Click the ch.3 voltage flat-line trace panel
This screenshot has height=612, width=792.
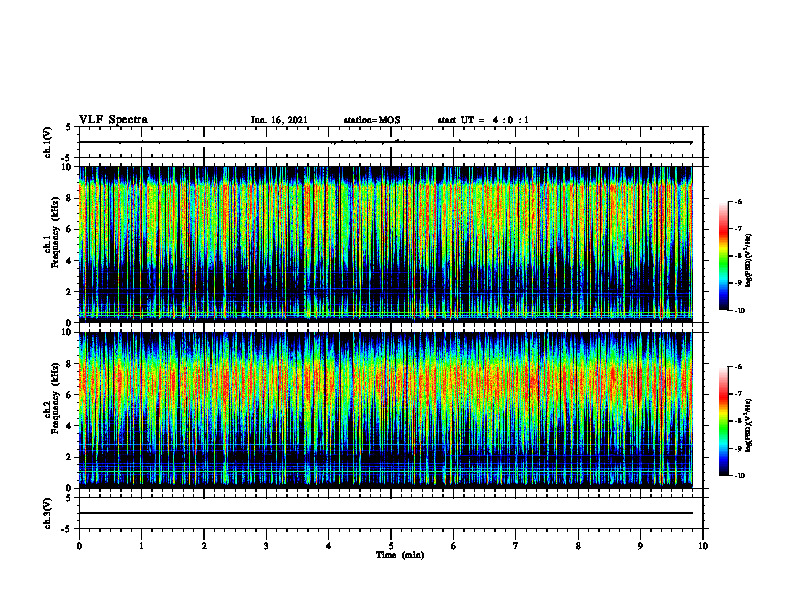391,513
